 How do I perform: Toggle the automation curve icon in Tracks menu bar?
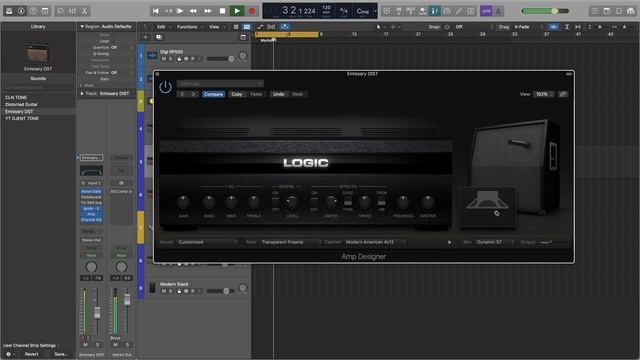pyautogui.click(x=260, y=27)
